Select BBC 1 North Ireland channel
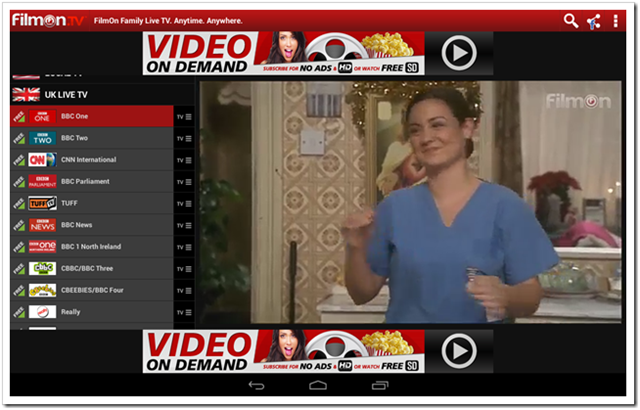 tap(92, 246)
